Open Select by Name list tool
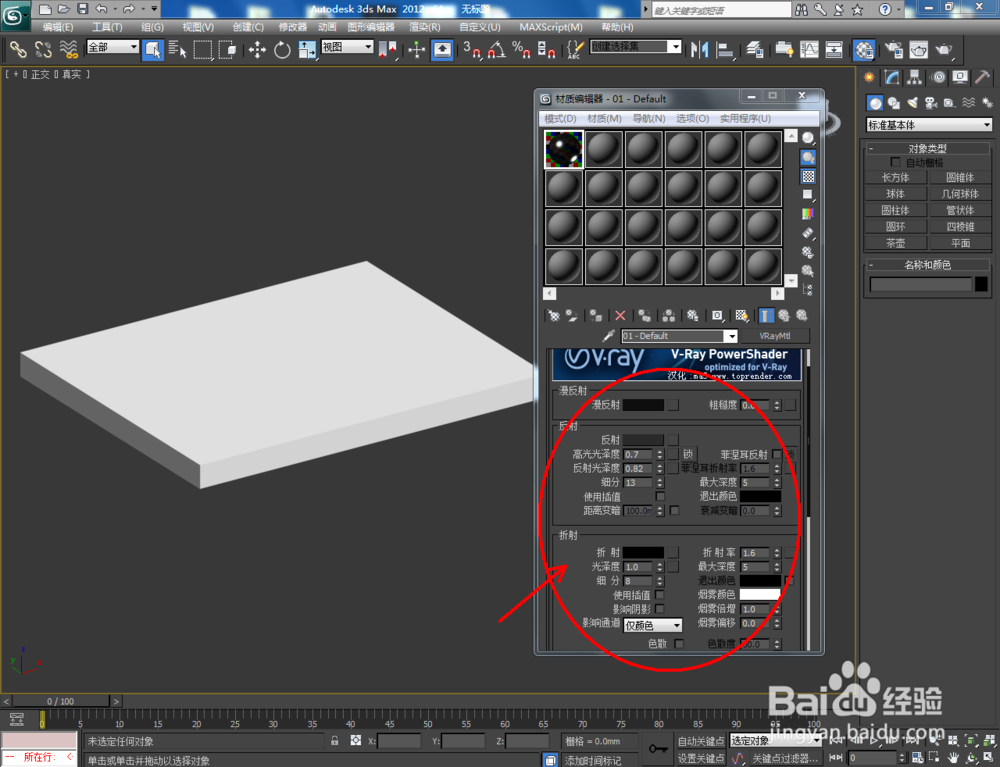This screenshot has height=767, width=1000. click(x=177, y=50)
